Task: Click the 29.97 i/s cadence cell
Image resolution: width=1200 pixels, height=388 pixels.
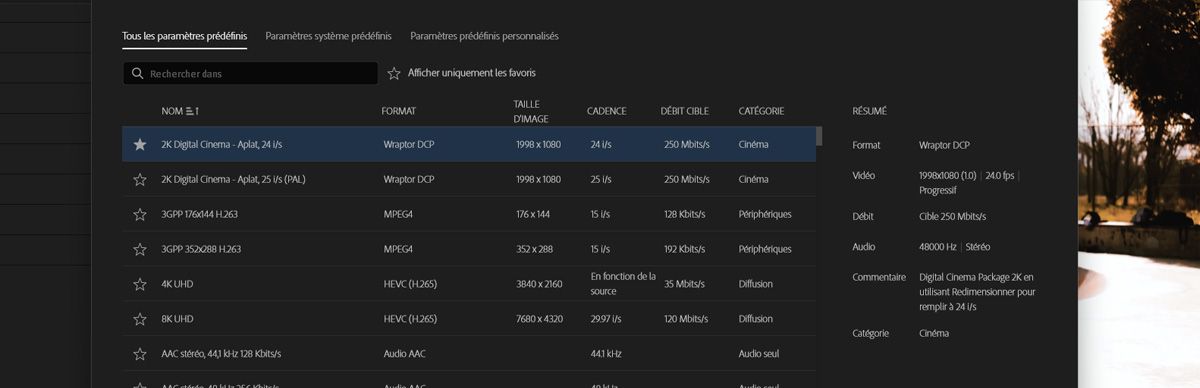Action: pyautogui.click(x=606, y=319)
